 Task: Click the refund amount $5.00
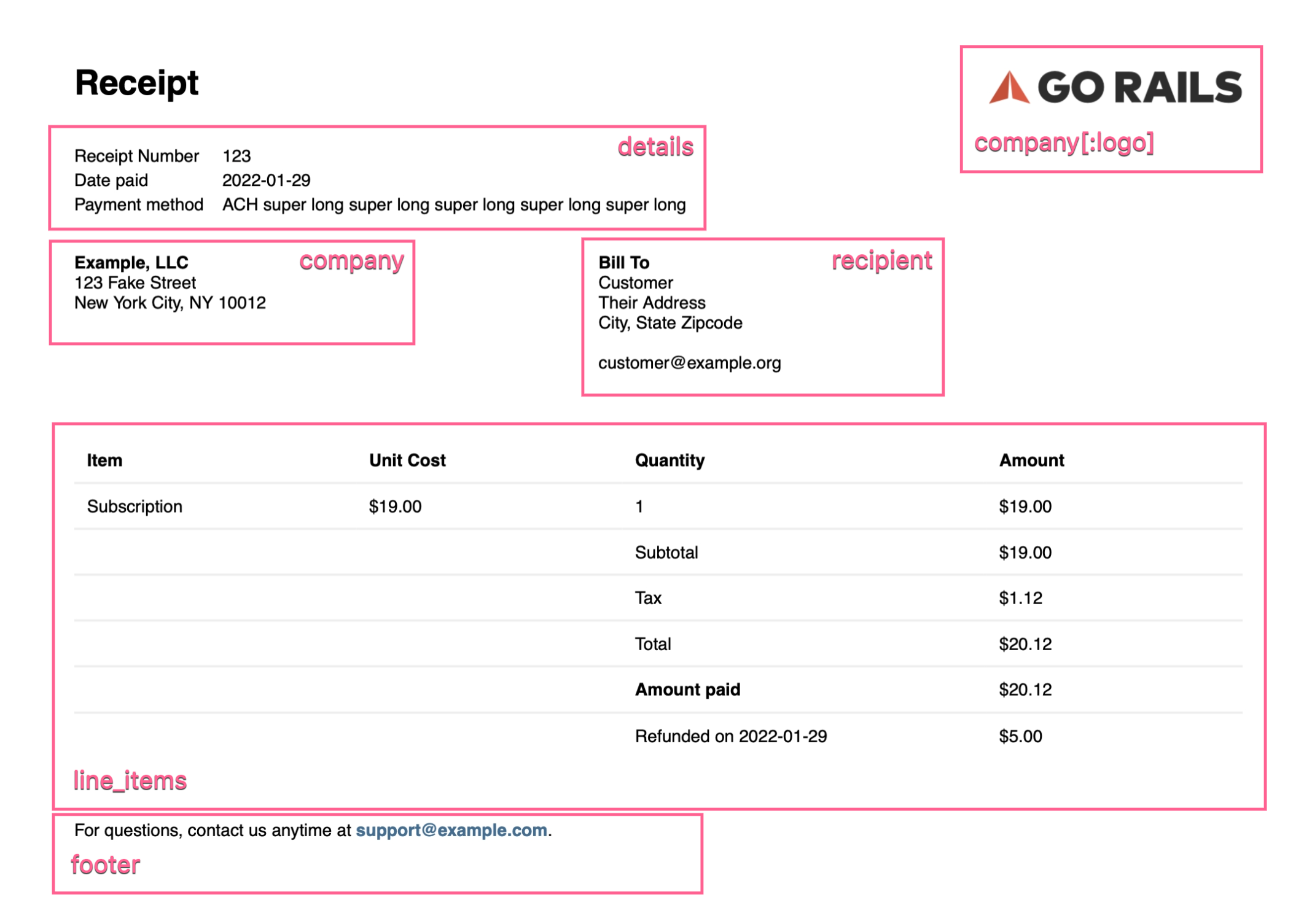1020,736
